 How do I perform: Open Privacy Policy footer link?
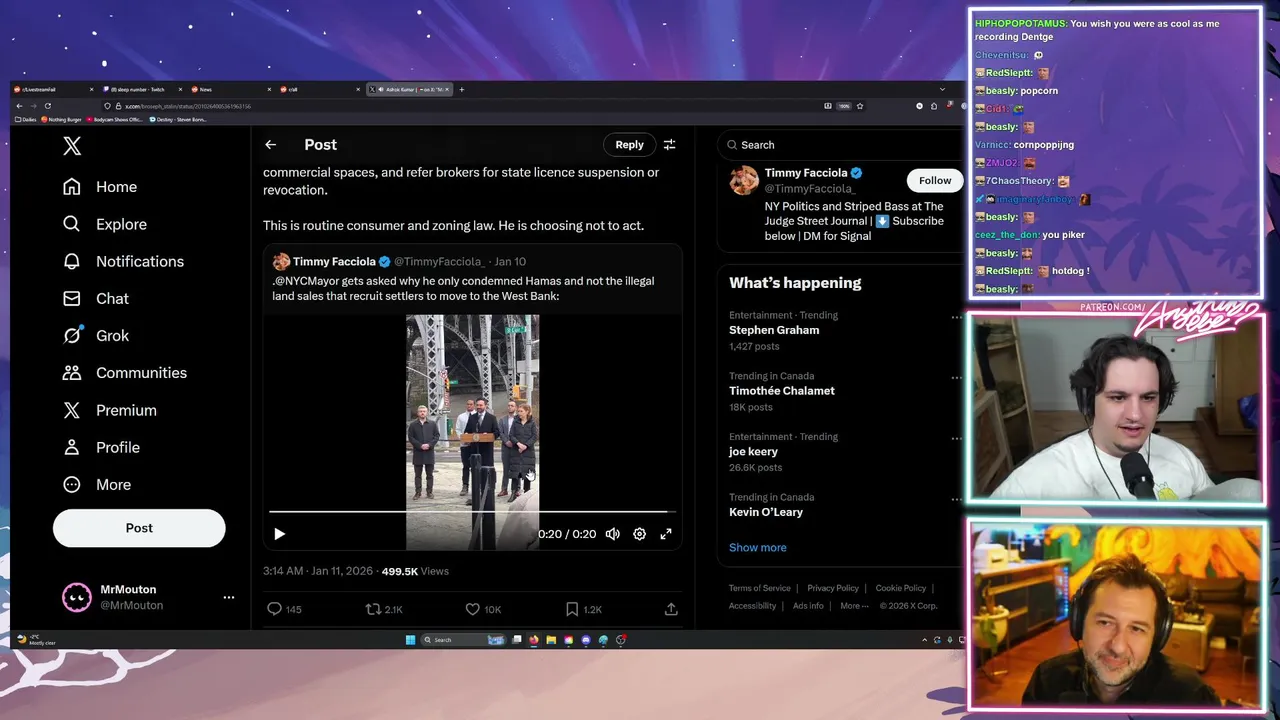(833, 588)
